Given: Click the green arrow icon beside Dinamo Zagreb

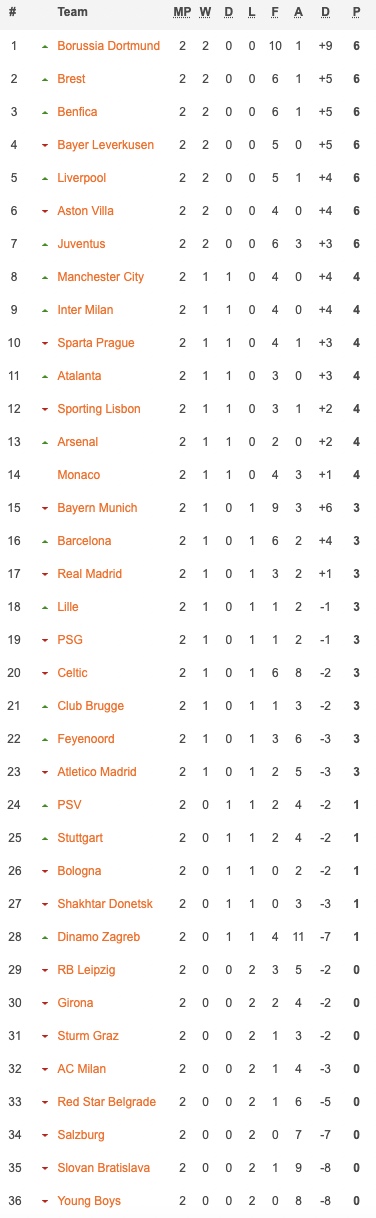Looking at the screenshot, I should 44,937.
